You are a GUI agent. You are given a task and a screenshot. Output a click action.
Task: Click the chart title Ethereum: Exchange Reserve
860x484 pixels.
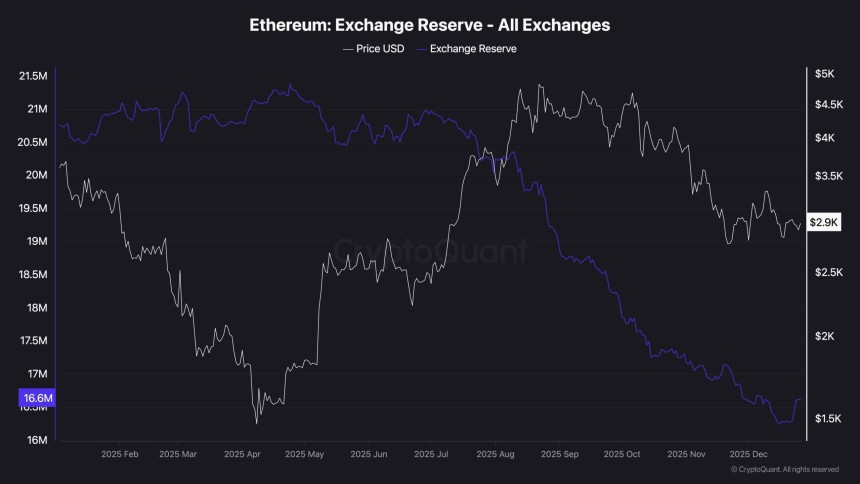430,24
